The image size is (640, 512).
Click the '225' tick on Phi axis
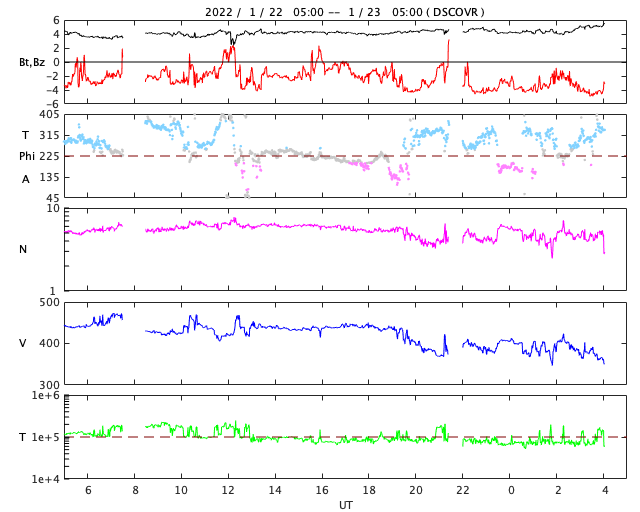[51, 156]
